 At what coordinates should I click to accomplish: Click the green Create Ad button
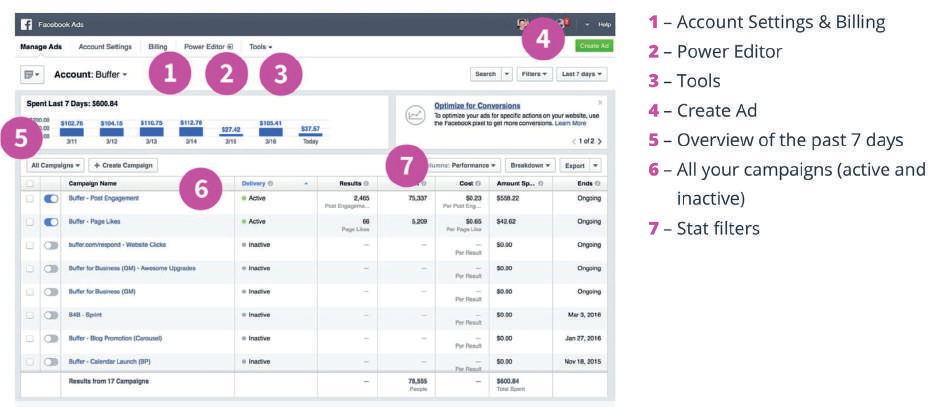(x=593, y=46)
